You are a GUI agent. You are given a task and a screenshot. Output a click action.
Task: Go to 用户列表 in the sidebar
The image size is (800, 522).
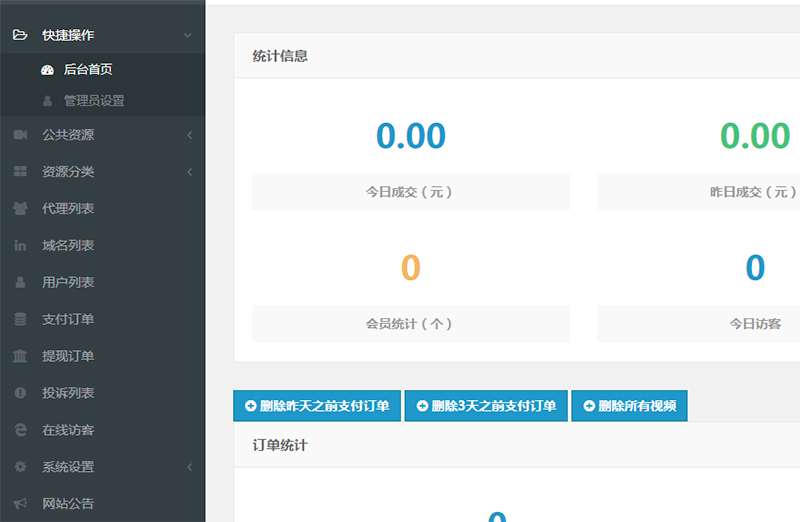pos(68,283)
